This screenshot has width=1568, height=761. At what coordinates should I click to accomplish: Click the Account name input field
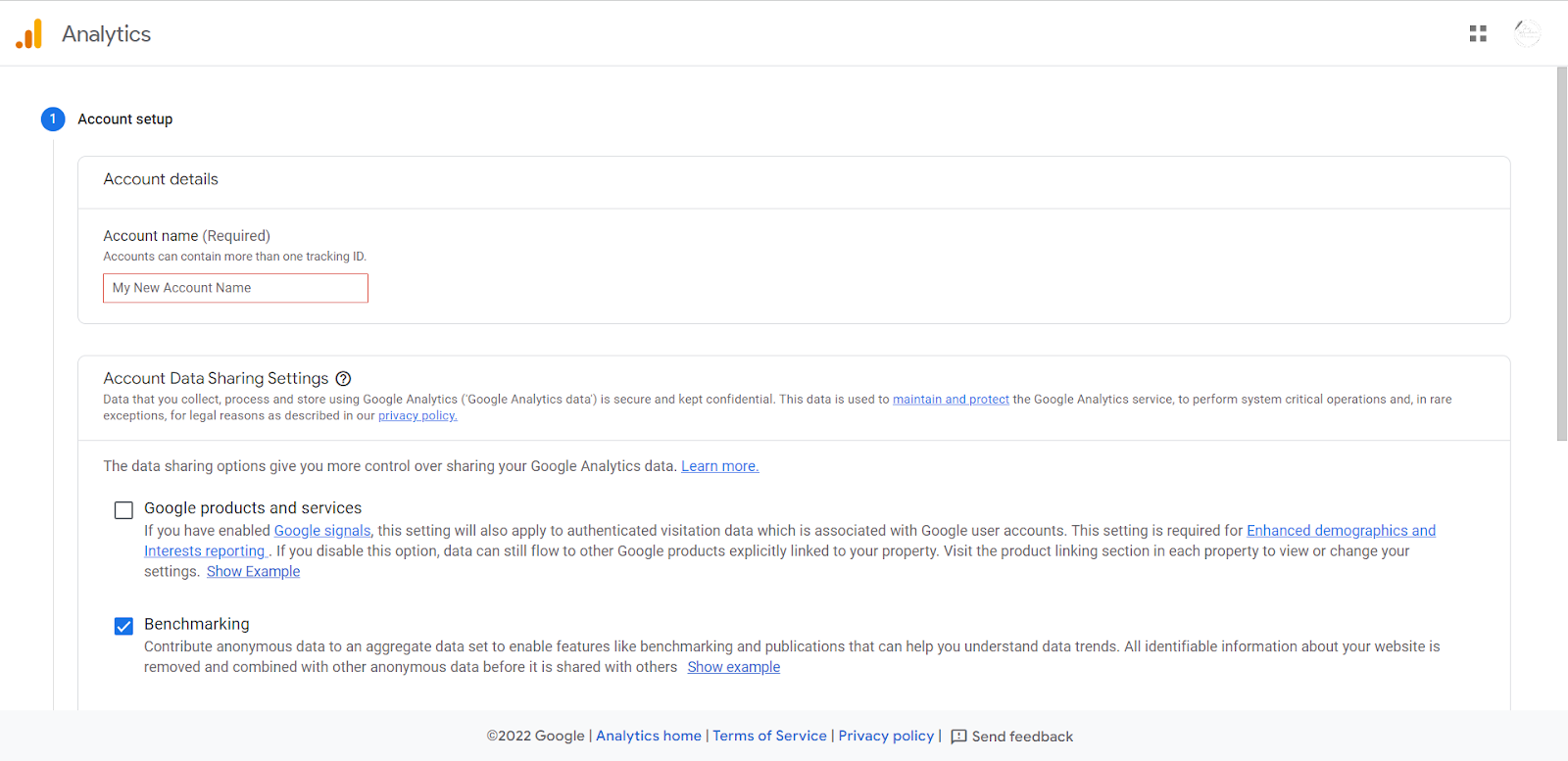[x=235, y=288]
